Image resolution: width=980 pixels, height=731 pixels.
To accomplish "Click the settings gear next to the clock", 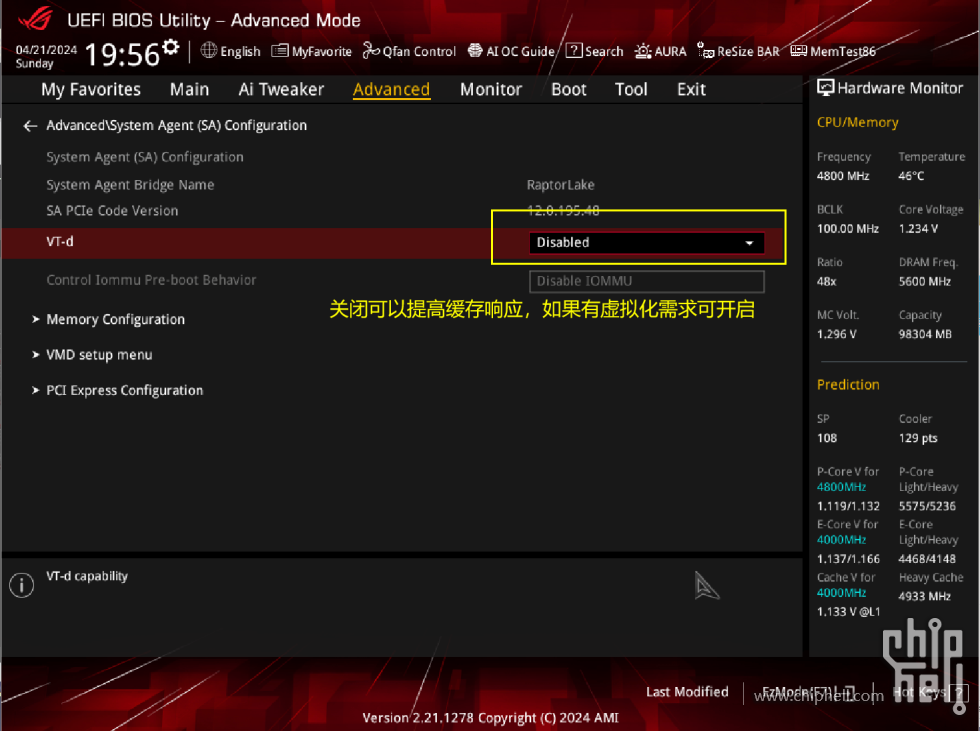I will pyautogui.click(x=171, y=47).
